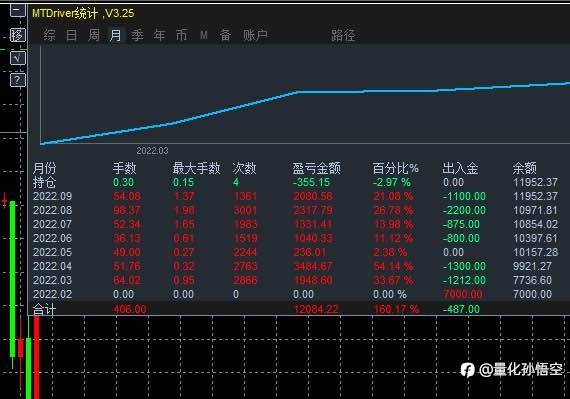570x399 pixels.
Task: Click the tall green candlestick on chart
Action: (13, 279)
